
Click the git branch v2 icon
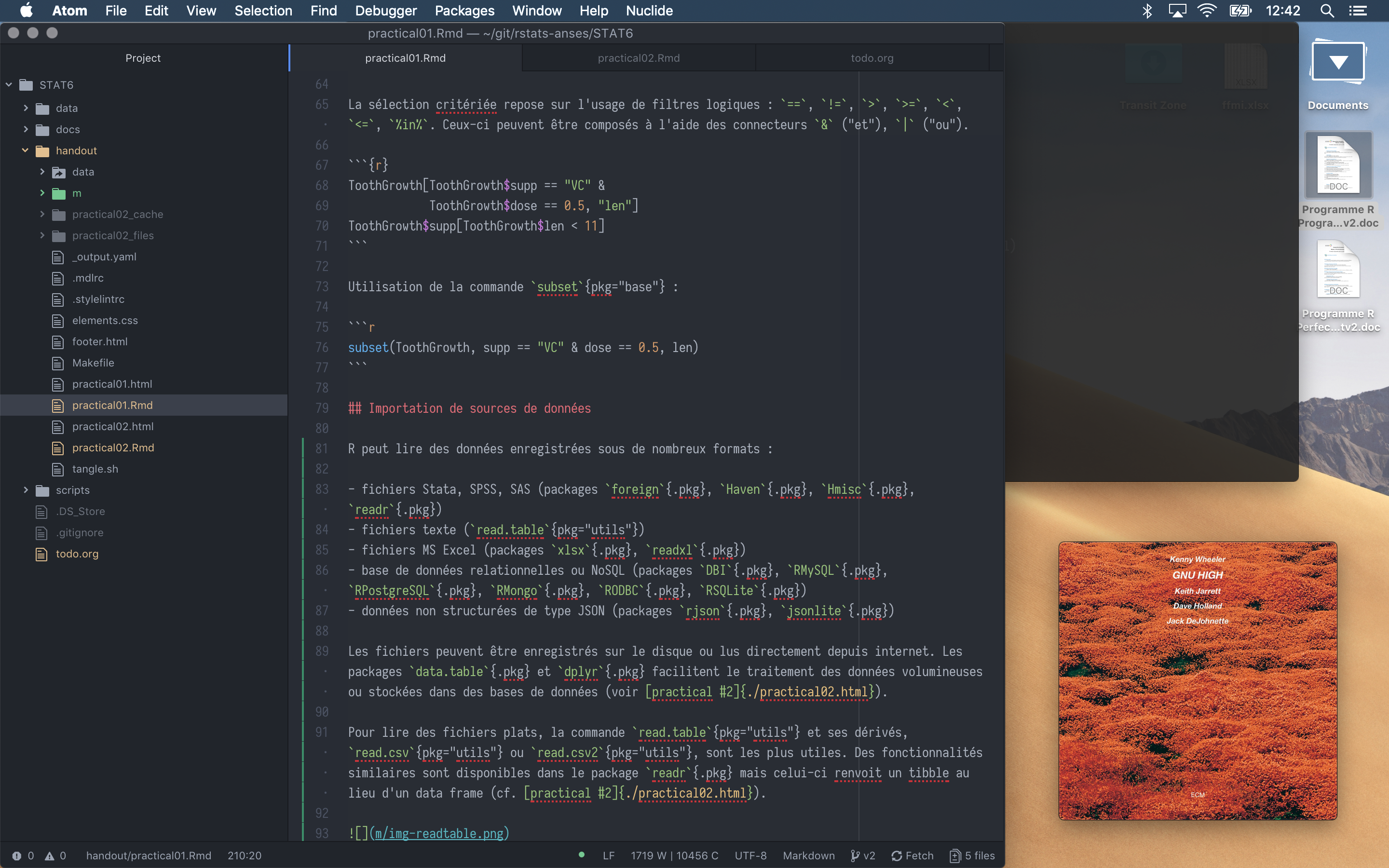coord(855,856)
